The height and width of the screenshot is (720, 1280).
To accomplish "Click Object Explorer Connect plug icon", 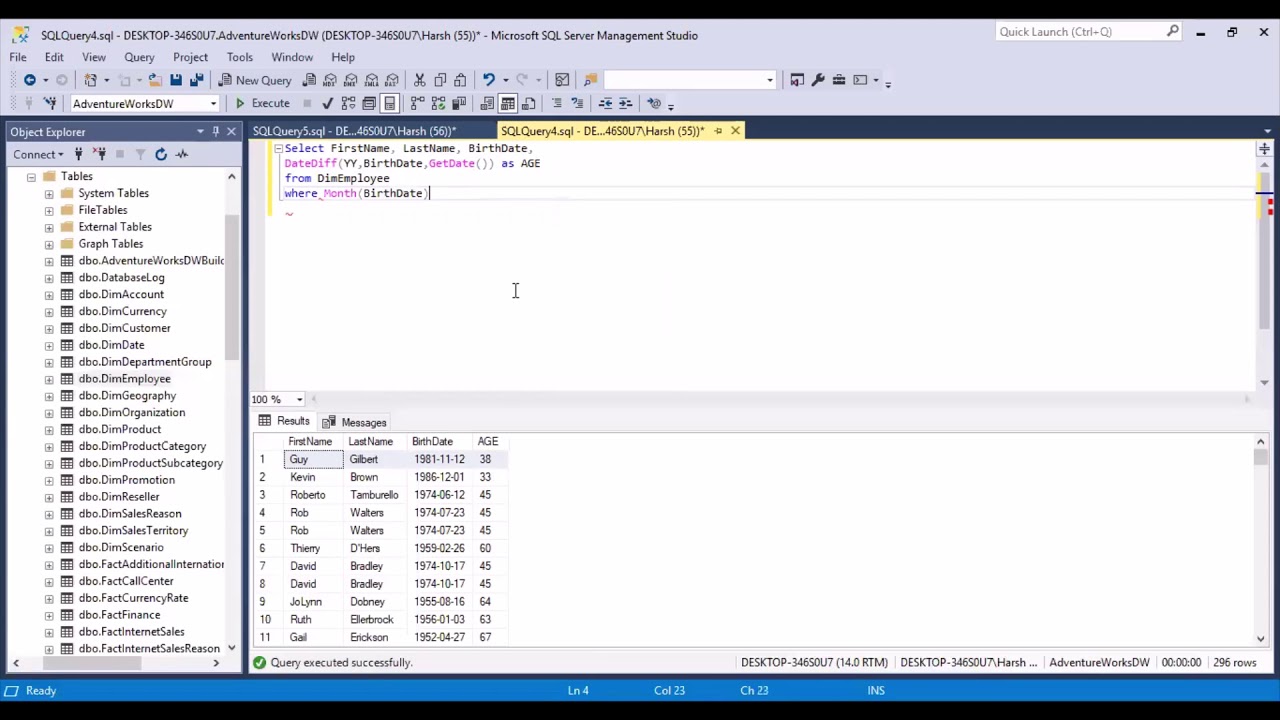I will click(78, 154).
